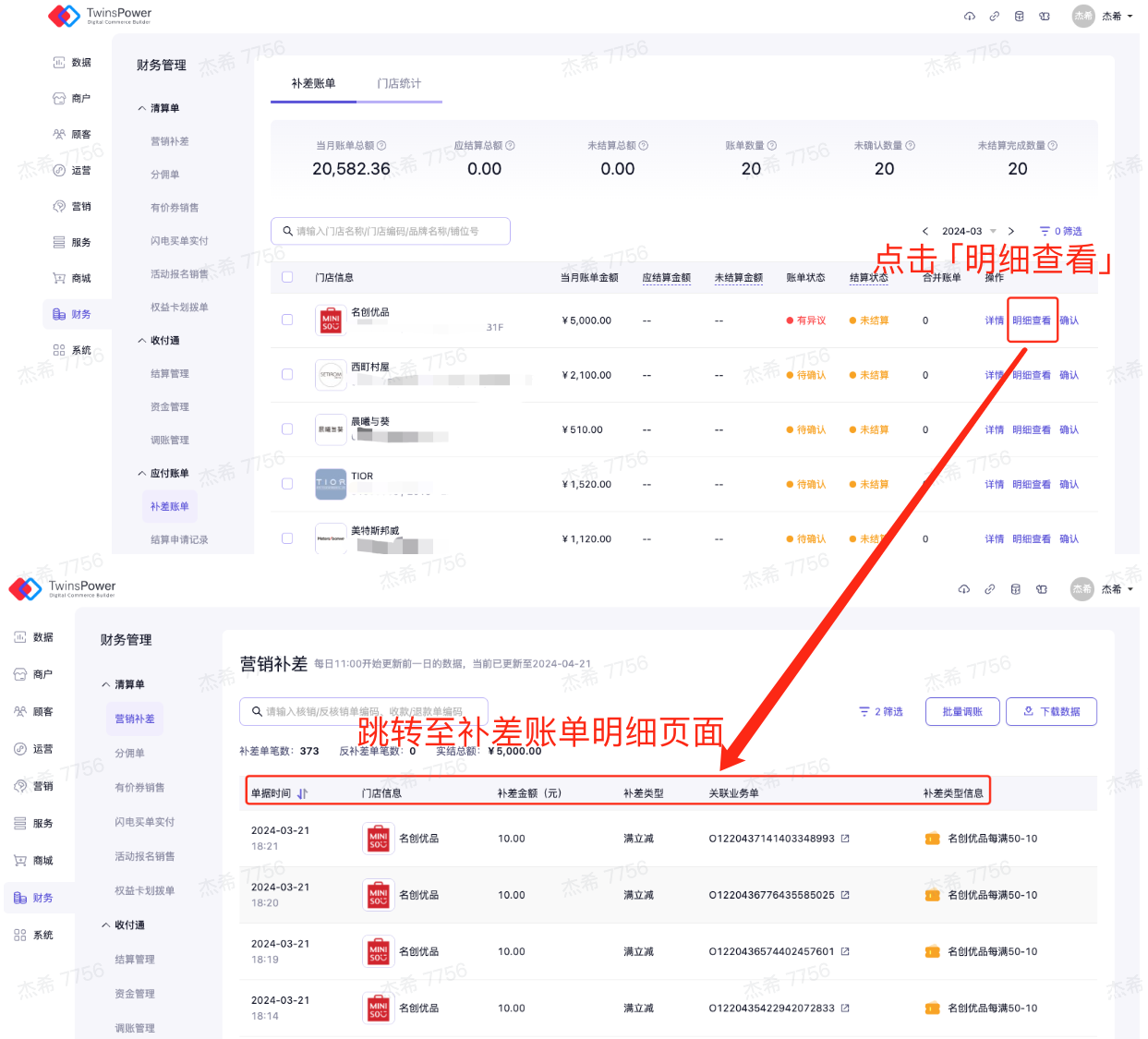Switch to the 门店统计 tab
Screen dimensions: 1148x1039
399,84
